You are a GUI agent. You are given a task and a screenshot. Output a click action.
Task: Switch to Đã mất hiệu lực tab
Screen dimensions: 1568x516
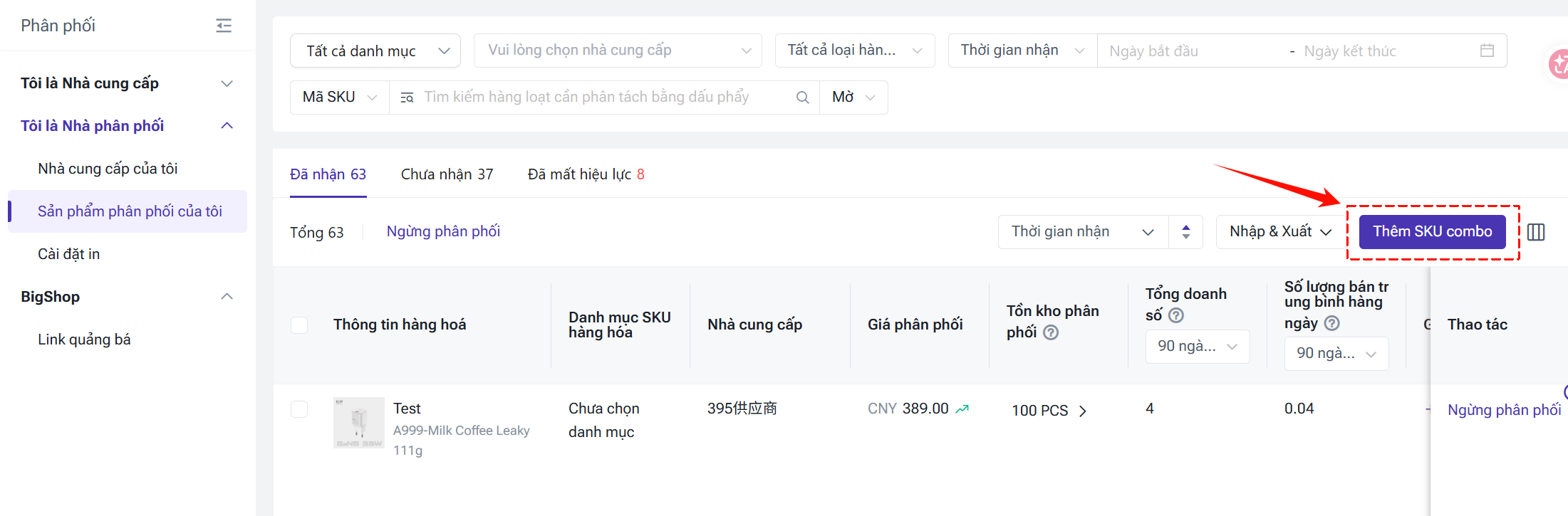585,174
